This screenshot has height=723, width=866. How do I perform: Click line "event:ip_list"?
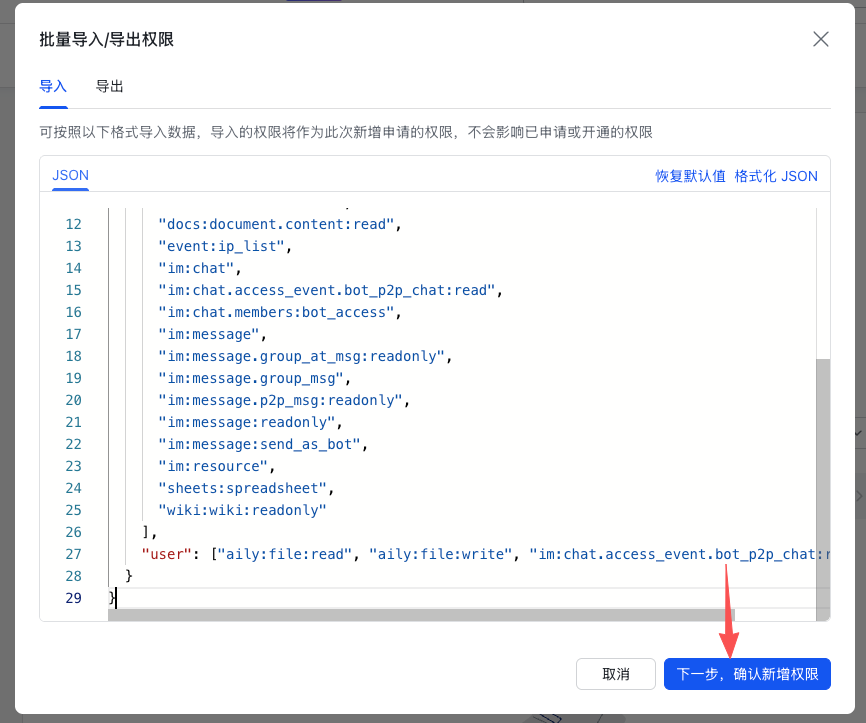(x=225, y=246)
